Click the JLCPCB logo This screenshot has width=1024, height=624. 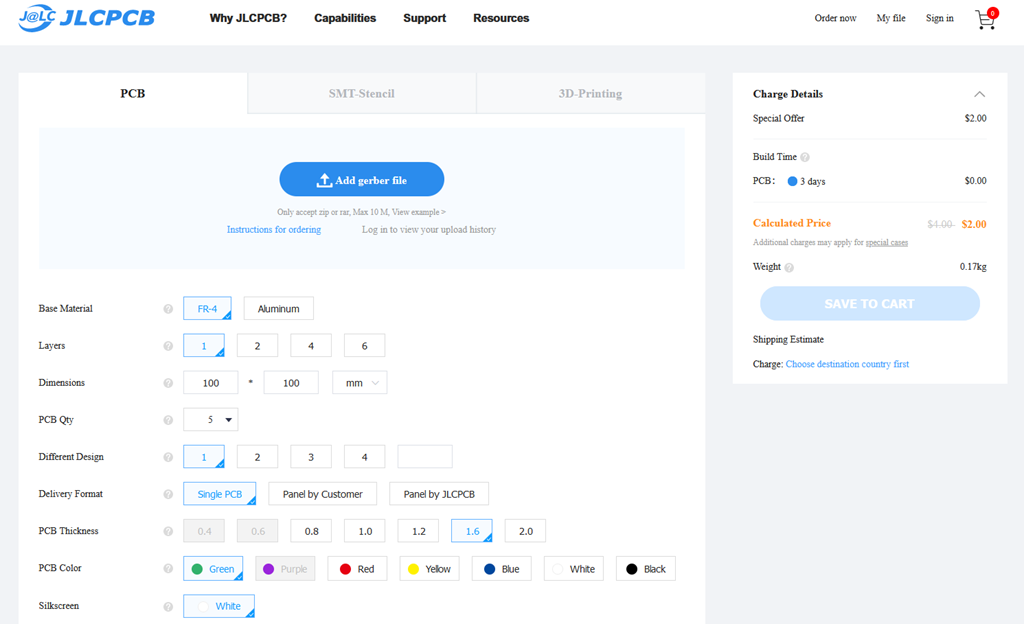[x=87, y=18]
